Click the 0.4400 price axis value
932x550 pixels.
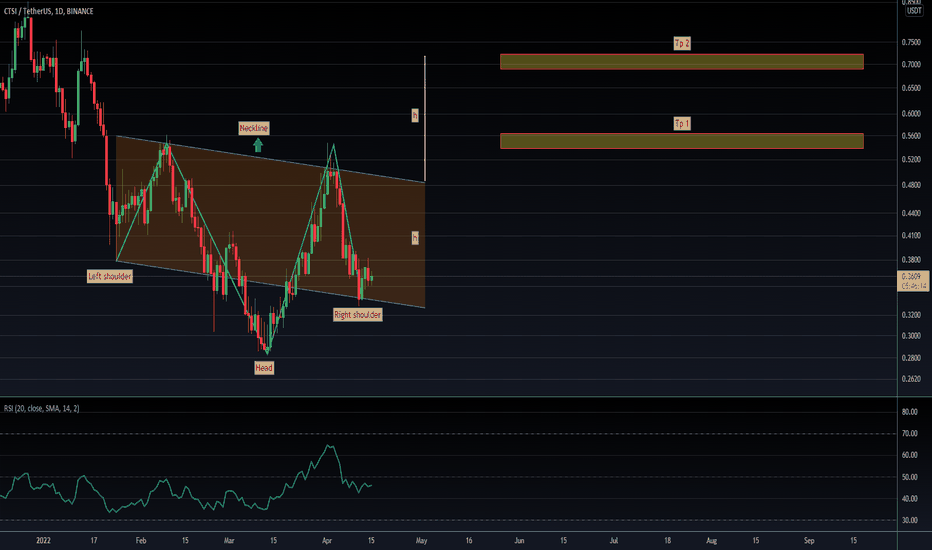[911, 213]
